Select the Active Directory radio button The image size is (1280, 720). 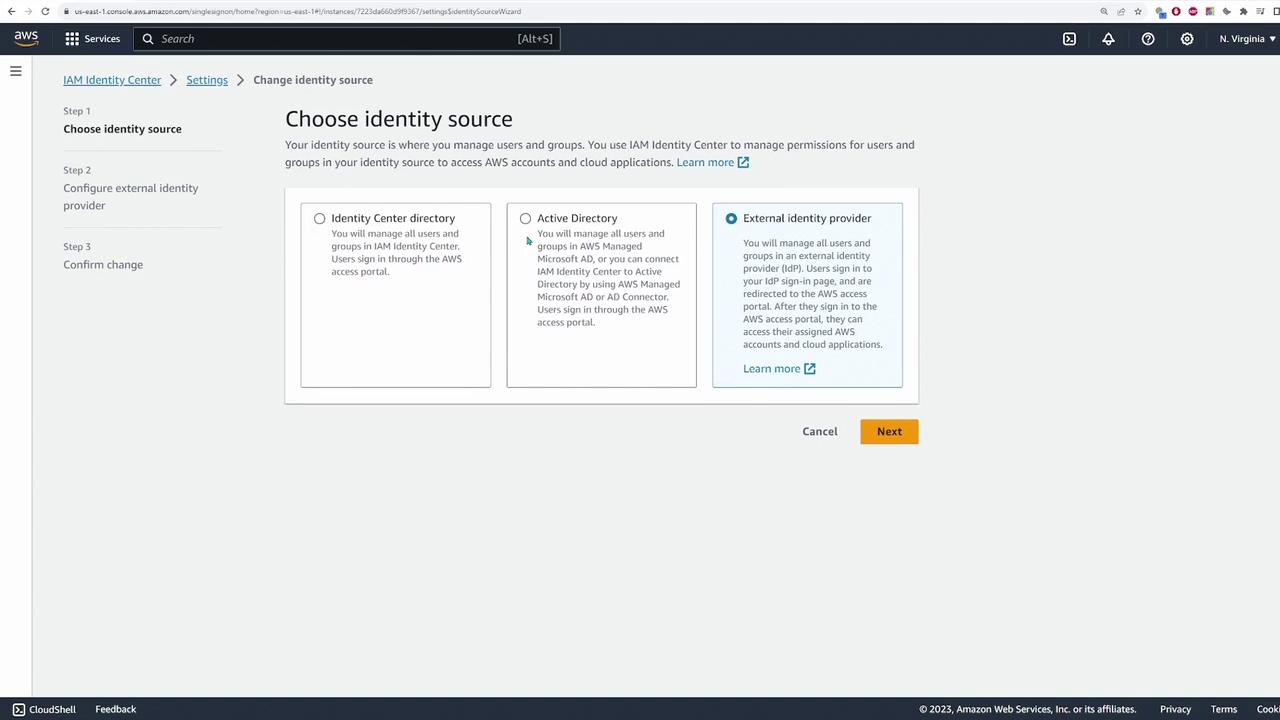pyautogui.click(x=525, y=218)
